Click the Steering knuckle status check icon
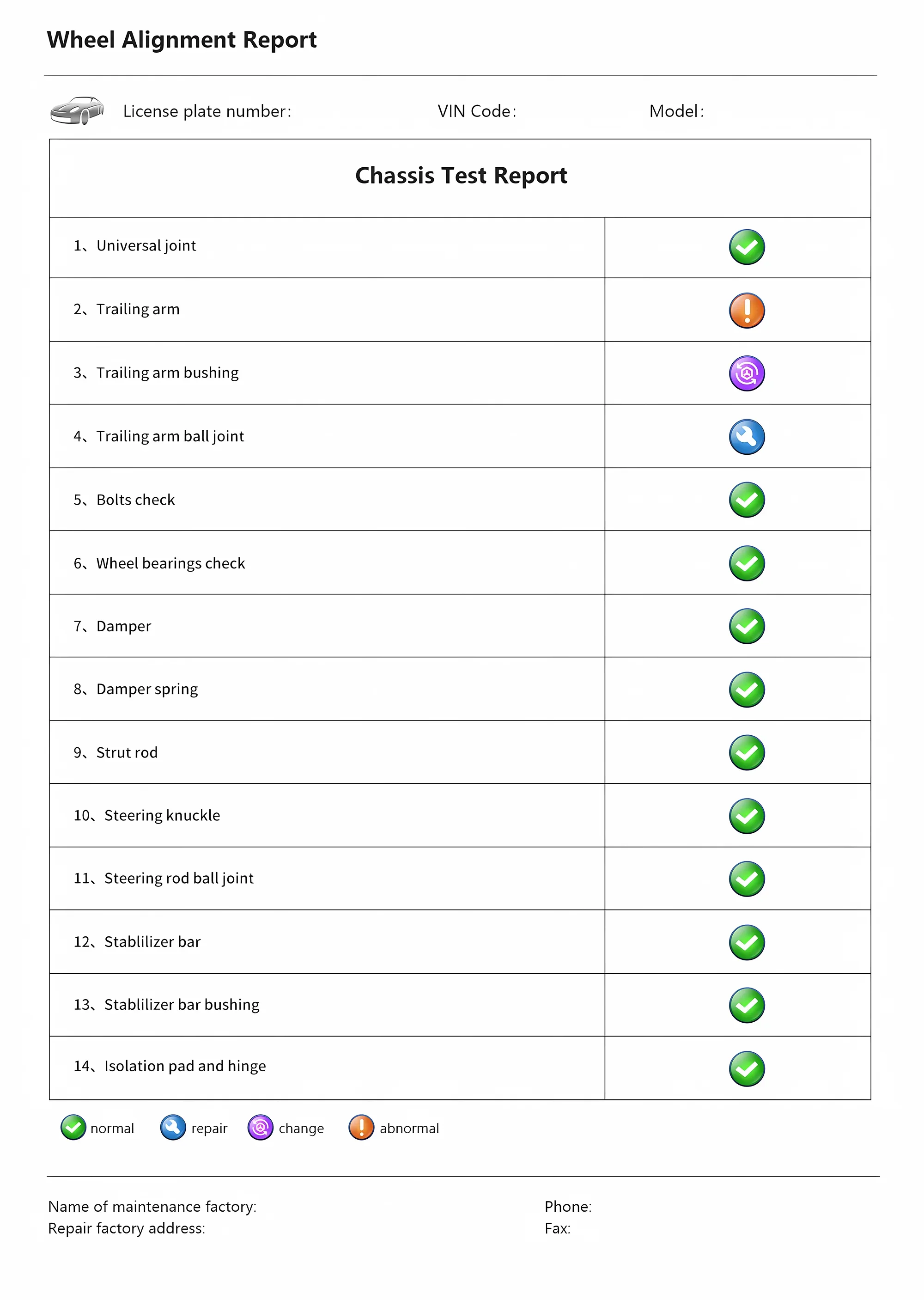This screenshot has height=1300, width=924. (747, 816)
